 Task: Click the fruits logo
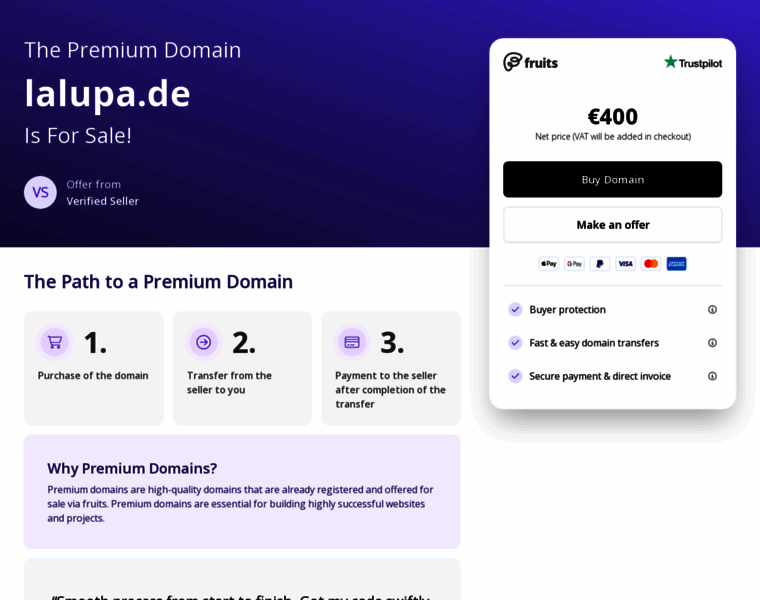pos(530,62)
